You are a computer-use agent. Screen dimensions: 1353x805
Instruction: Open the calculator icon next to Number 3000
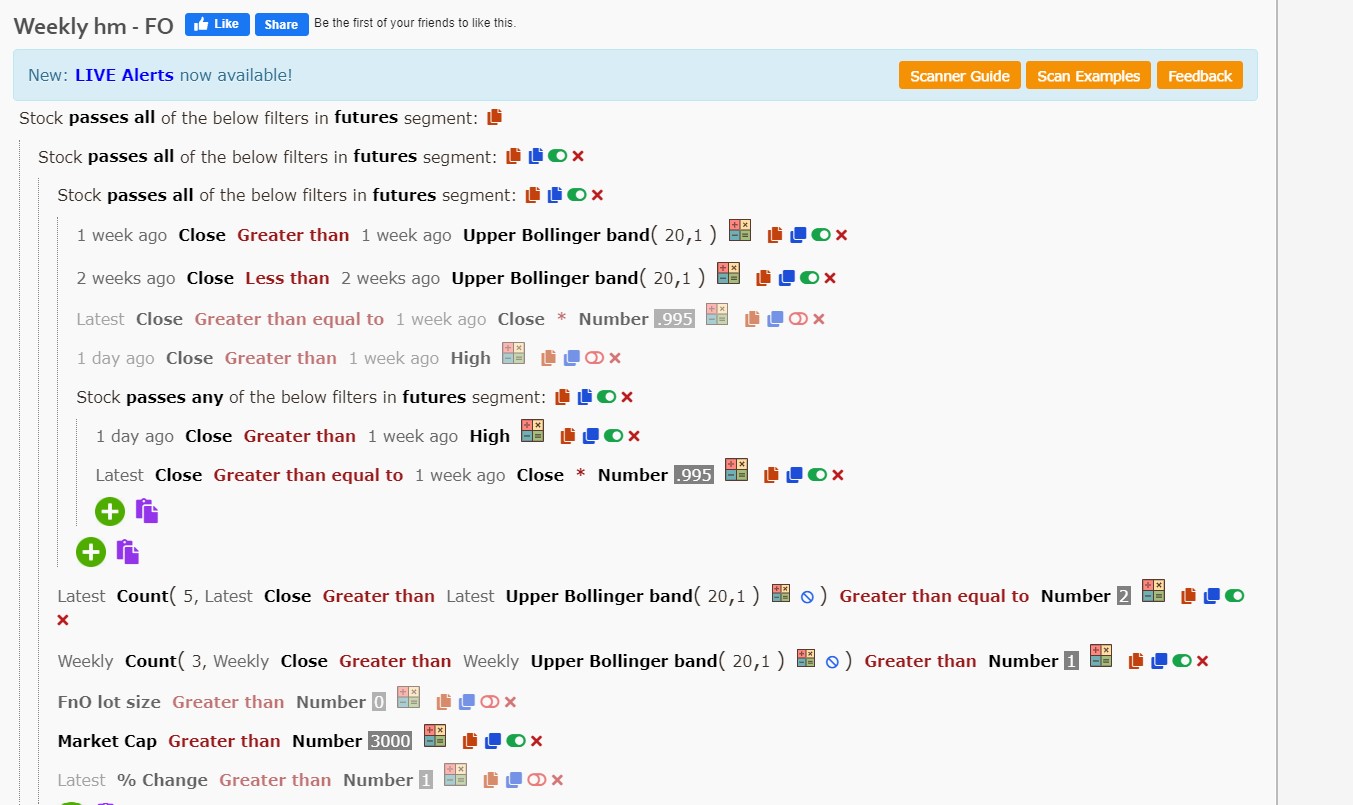point(435,736)
